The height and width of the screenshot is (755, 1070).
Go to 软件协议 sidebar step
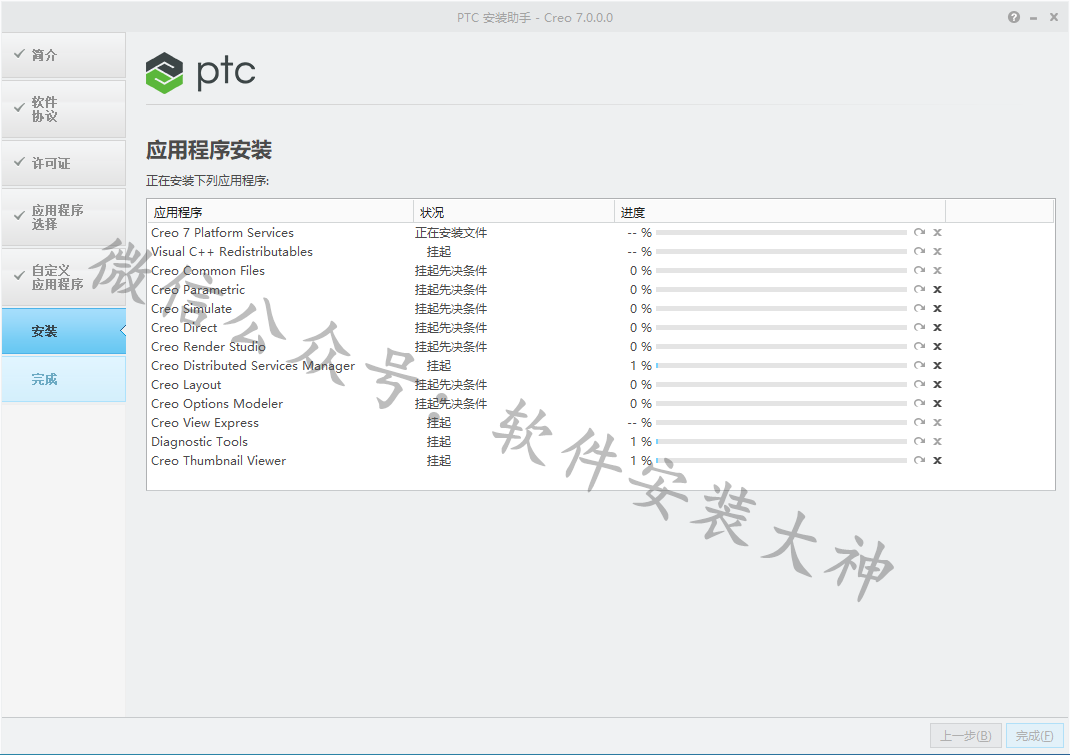point(63,109)
